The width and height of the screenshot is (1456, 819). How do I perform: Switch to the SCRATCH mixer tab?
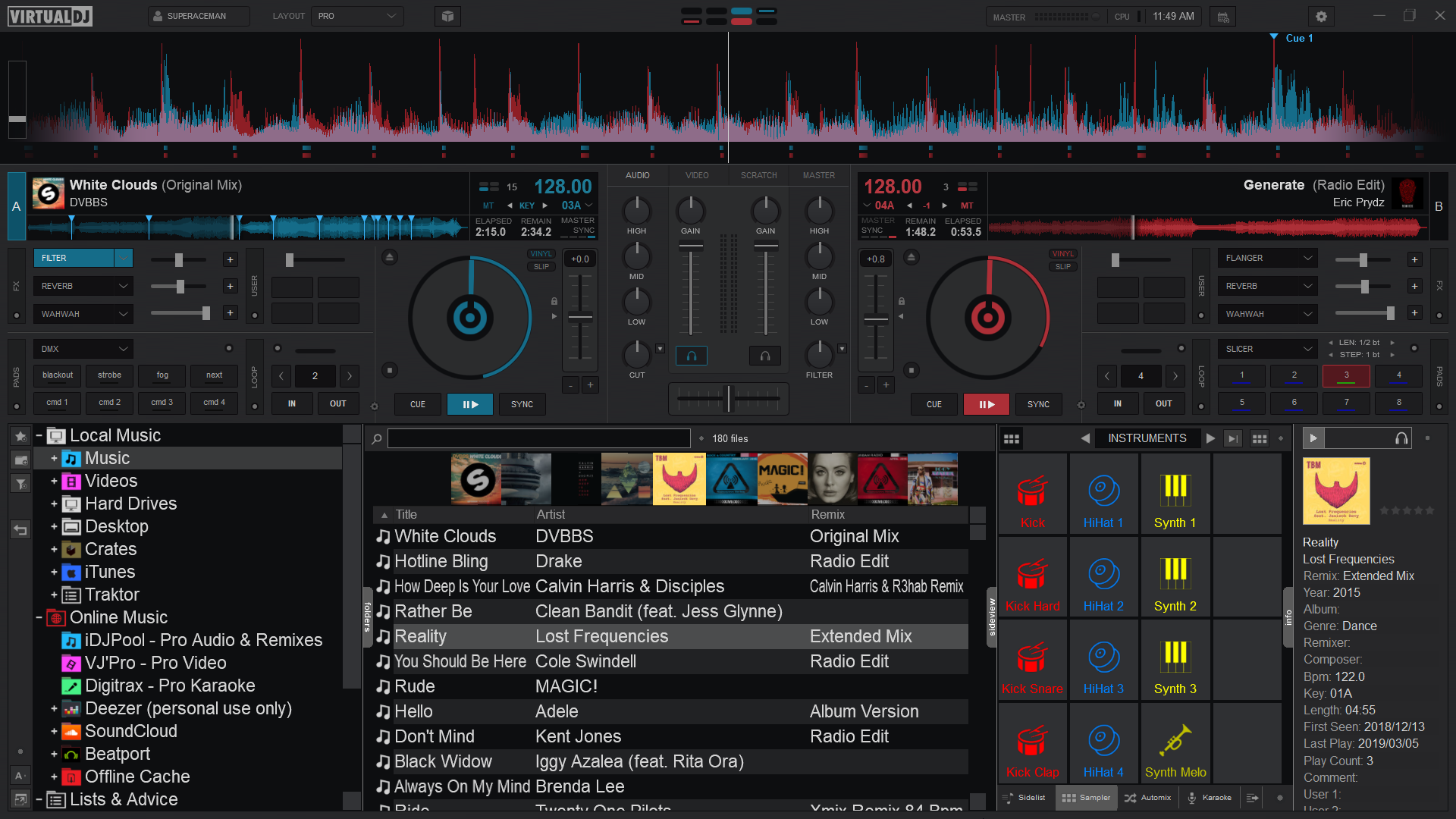point(758,175)
